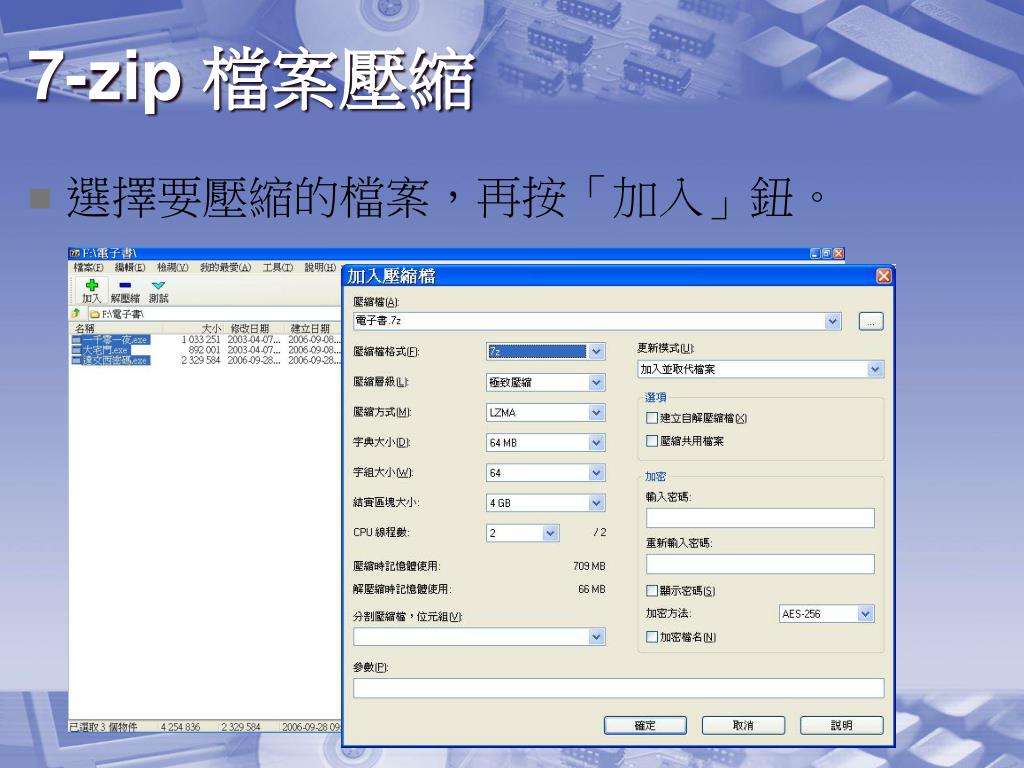Click the 參數 parameters field
1024x768 pixels.
click(x=618, y=688)
